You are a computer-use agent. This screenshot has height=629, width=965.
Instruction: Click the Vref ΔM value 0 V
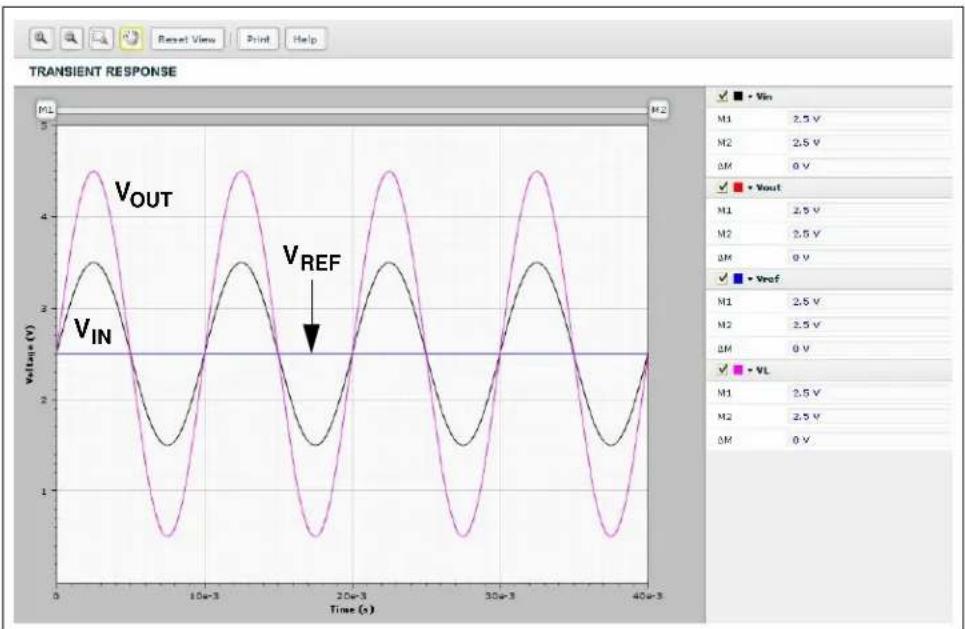tap(801, 349)
